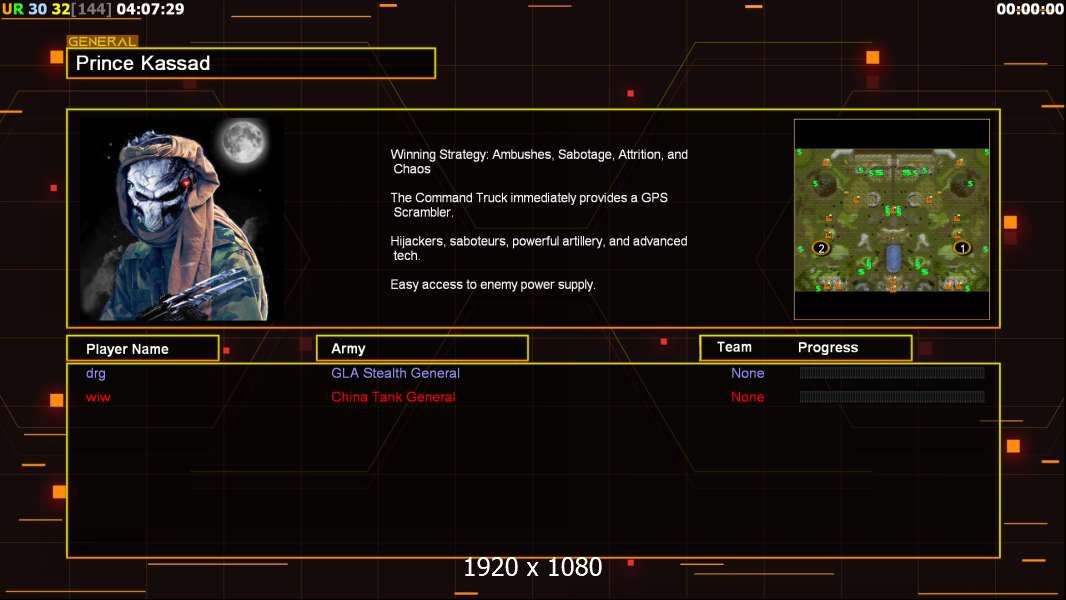Click the Team column header
This screenshot has height=600, width=1066.
(x=734, y=347)
